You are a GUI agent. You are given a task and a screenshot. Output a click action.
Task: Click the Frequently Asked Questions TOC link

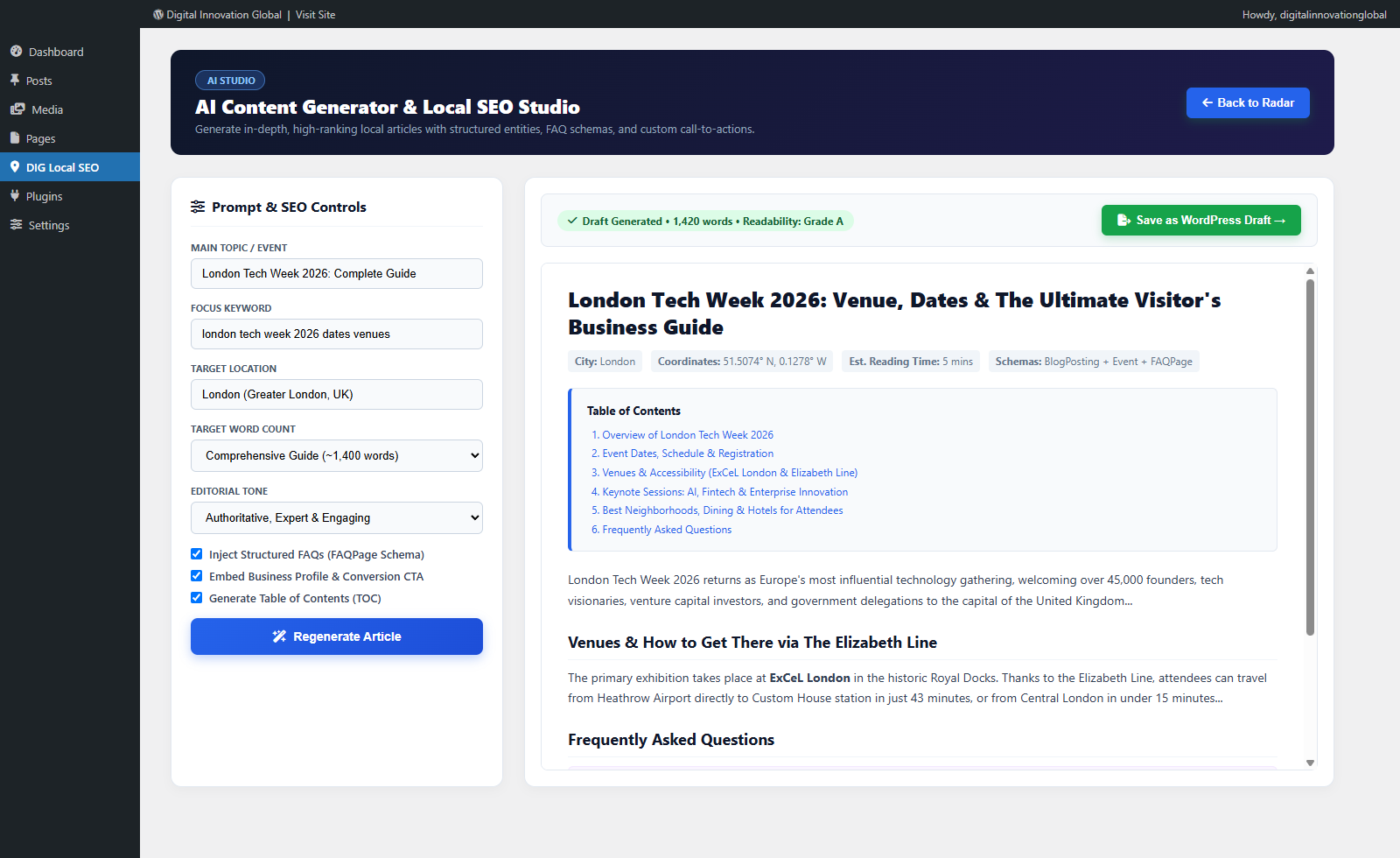(667, 530)
